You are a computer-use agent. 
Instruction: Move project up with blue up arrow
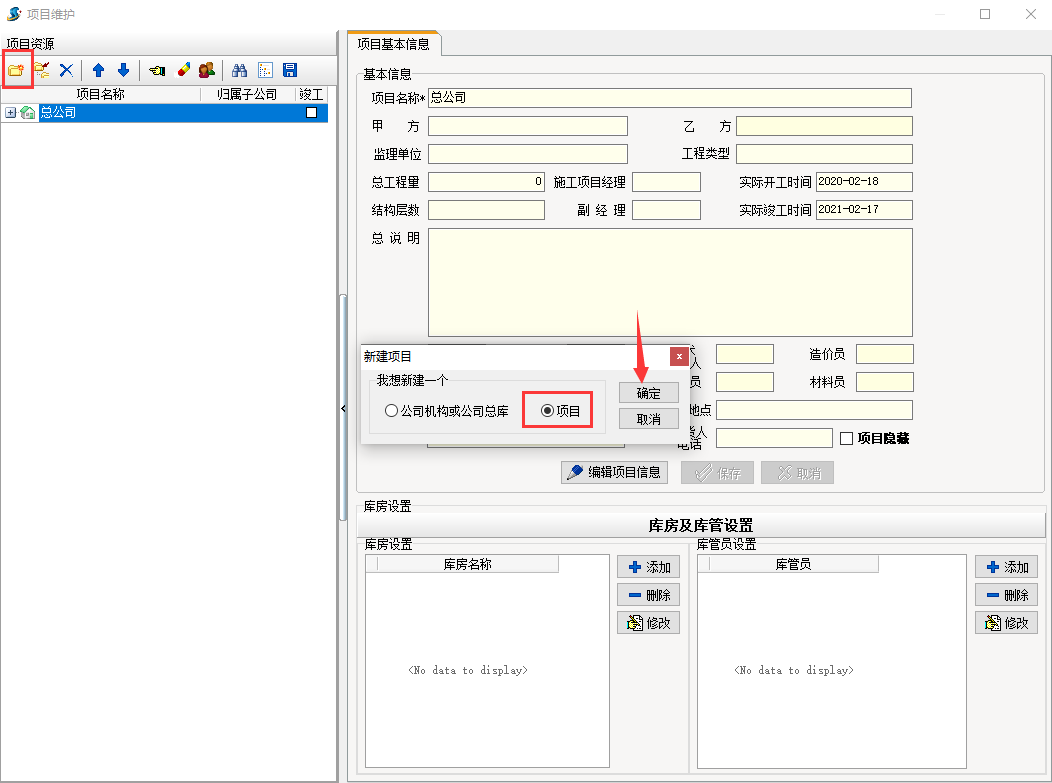coord(98,70)
